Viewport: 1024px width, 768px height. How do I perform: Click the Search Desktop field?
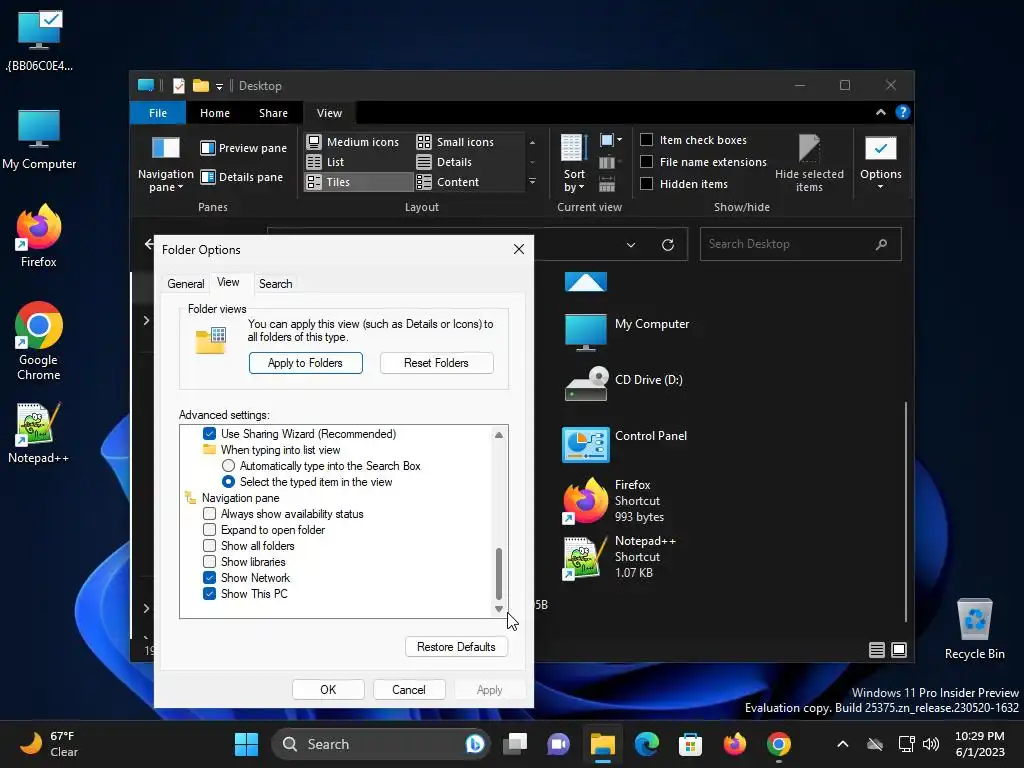800,244
